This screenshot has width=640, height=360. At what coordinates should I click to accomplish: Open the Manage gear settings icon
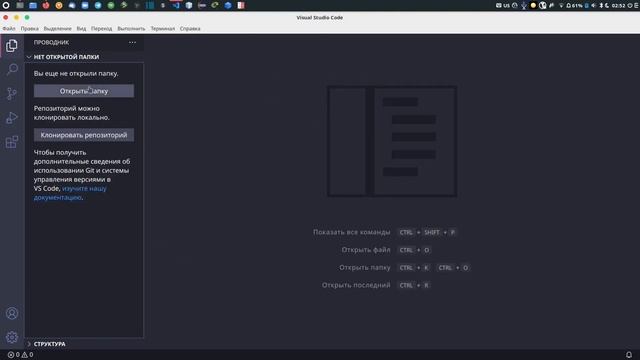click(12, 337)
